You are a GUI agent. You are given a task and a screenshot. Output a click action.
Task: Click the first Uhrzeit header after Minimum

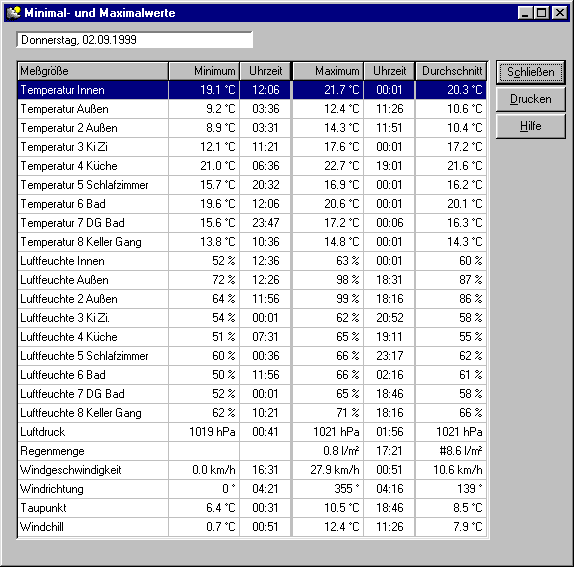pos(265,71)
